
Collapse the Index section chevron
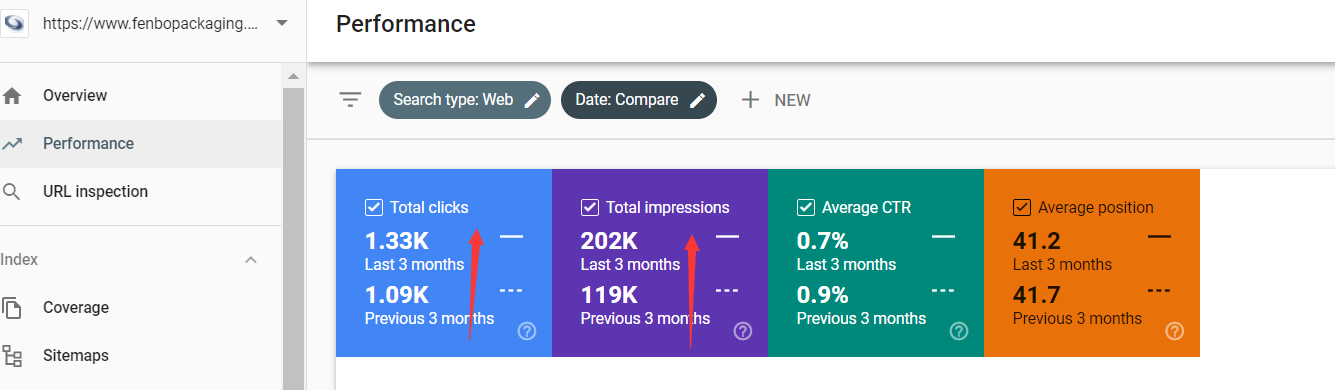tap(251, 260)
